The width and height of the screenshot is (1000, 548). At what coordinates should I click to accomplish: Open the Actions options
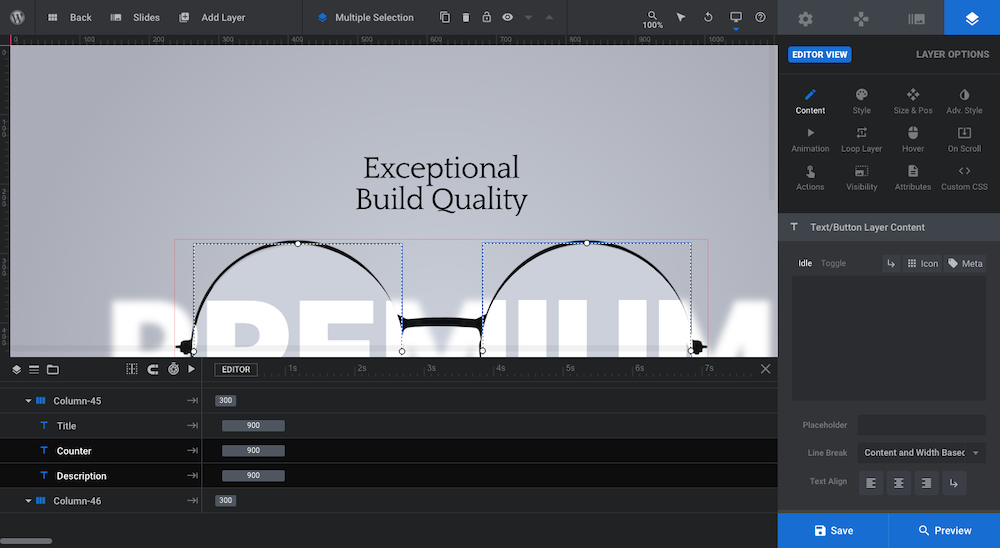point(810,178)
